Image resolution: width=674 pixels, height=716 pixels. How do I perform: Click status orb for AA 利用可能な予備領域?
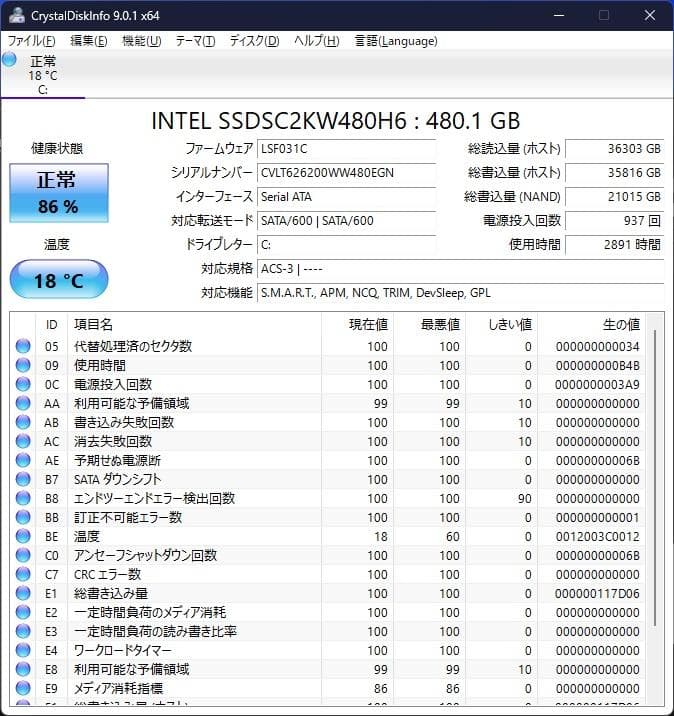(x=23, y=404)
